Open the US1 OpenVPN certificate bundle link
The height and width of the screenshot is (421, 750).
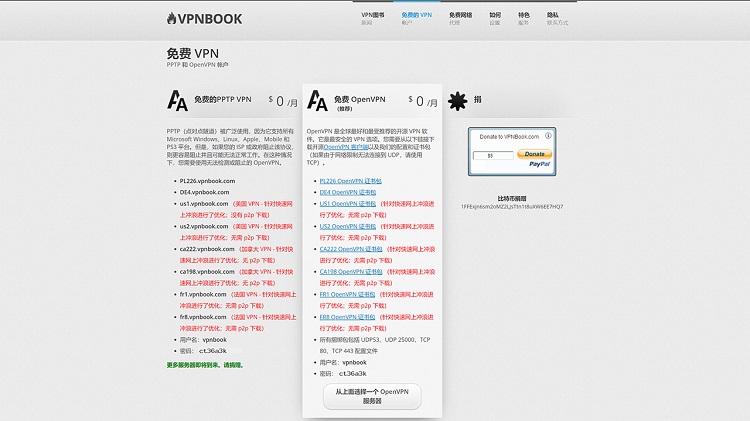point(348,204)
